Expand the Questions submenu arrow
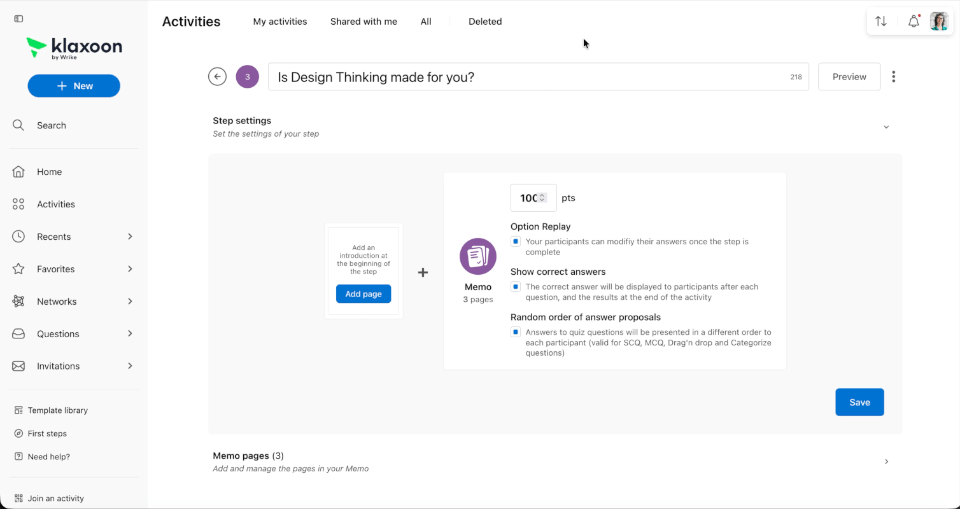Viewport: 960px width, 509px height. 130,334
